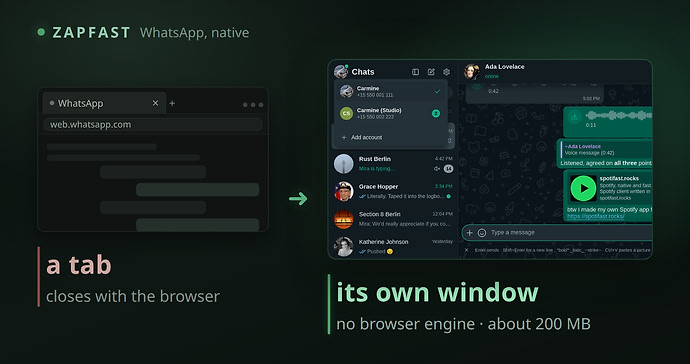Open the emoji picker smiley icon
The height and width of the screenshot is (364, 690).
(x=482, y=232)
